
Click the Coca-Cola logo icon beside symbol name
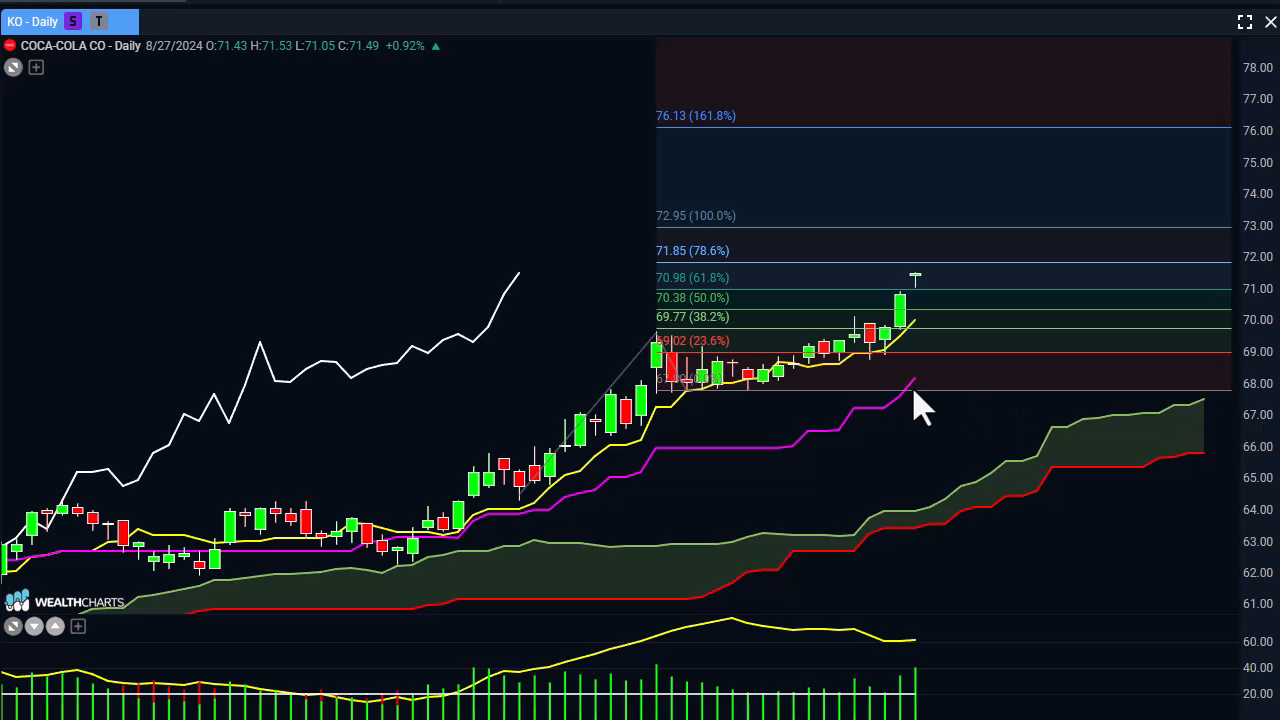point(10,46)
